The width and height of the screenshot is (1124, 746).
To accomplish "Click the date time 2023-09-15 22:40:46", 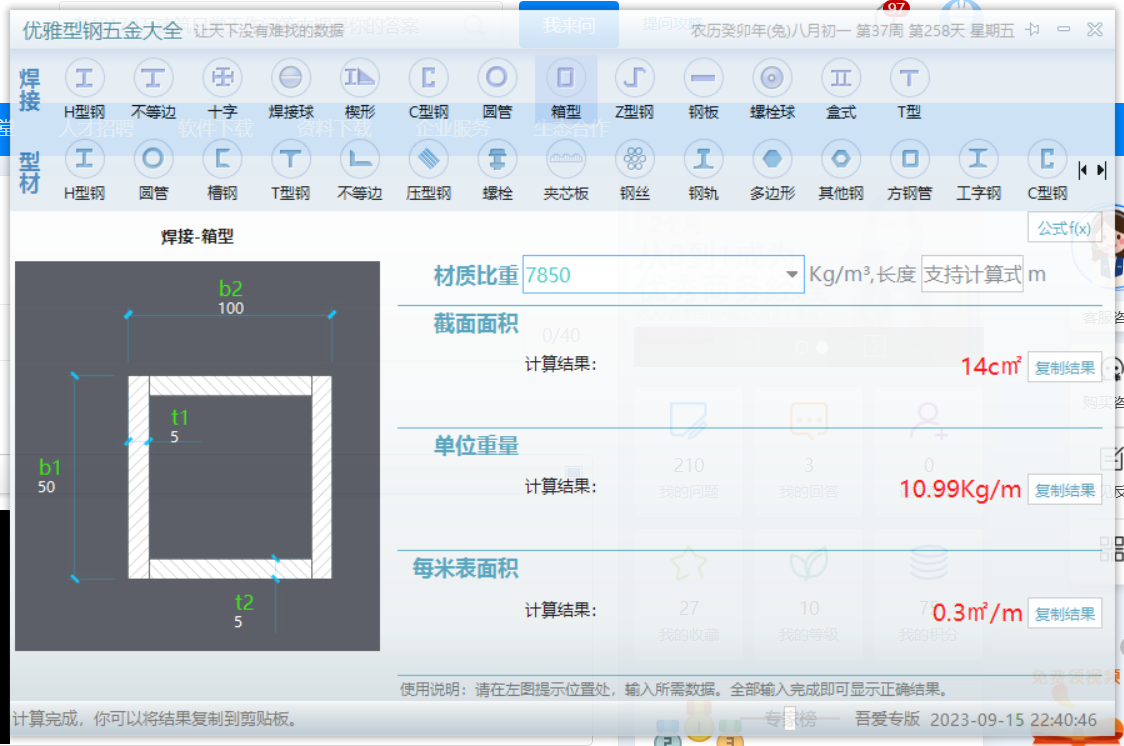I will pos(1013,719).
